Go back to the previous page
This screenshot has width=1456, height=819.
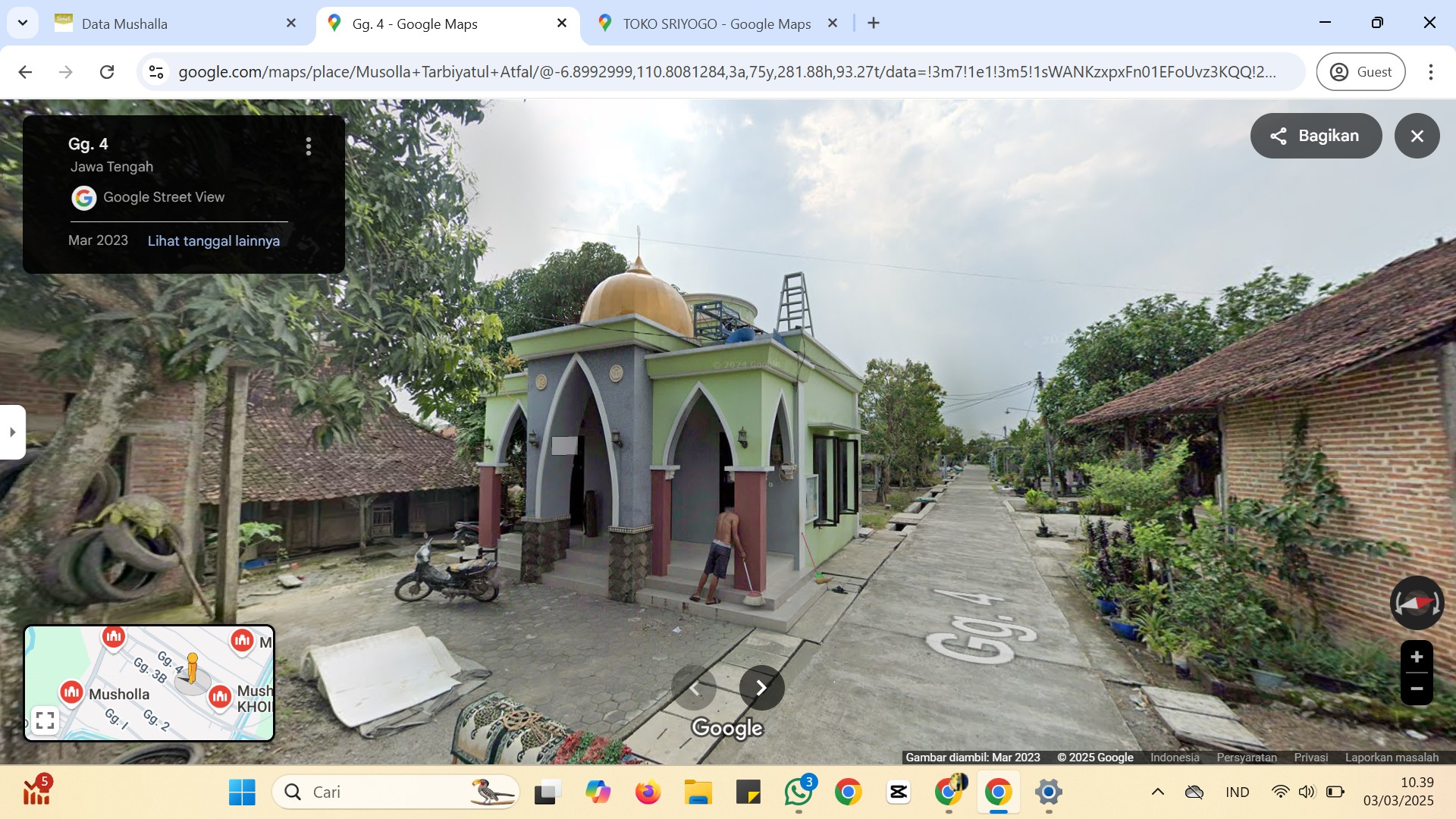coord(25,72)
